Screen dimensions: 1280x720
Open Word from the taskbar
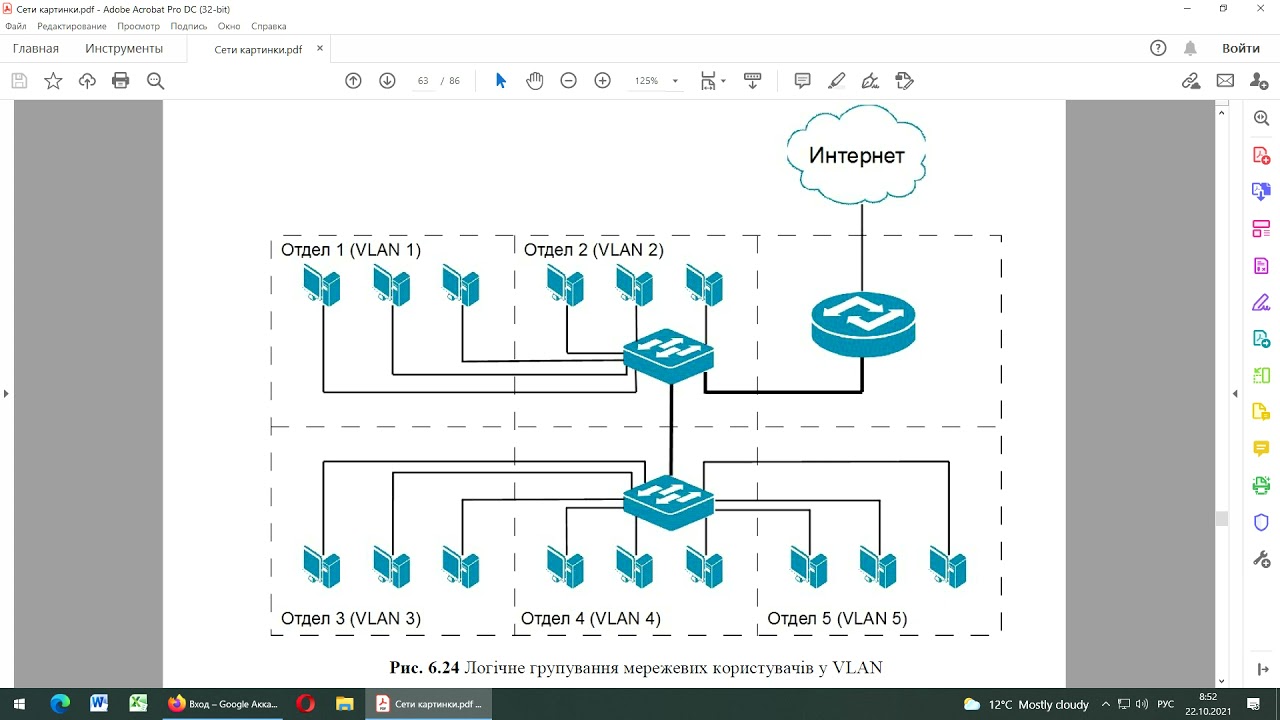pyautogui.click(x=99, y=704)
